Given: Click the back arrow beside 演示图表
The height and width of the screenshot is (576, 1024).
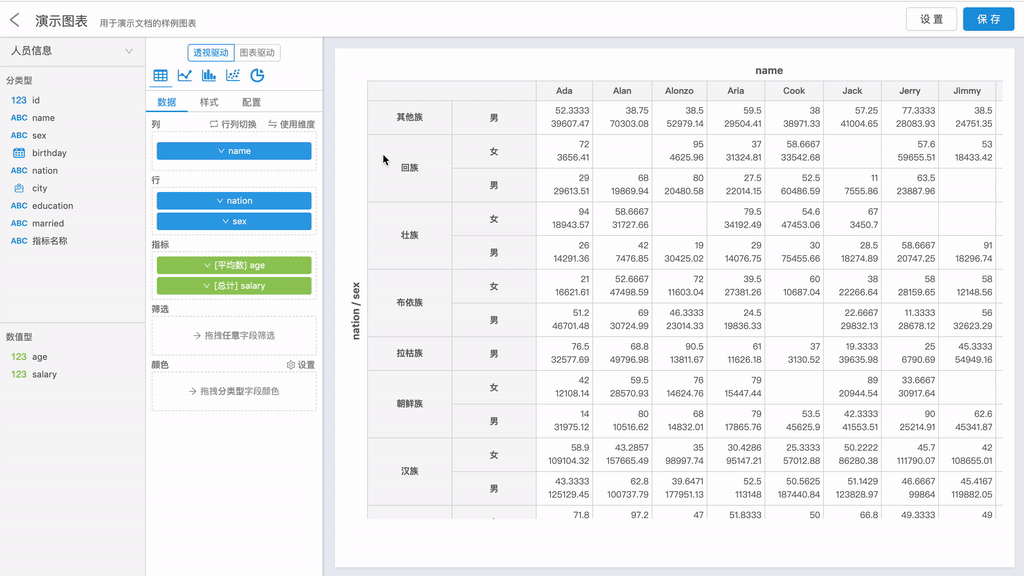Looking at the screenshot, I should (x=15, y=20).
